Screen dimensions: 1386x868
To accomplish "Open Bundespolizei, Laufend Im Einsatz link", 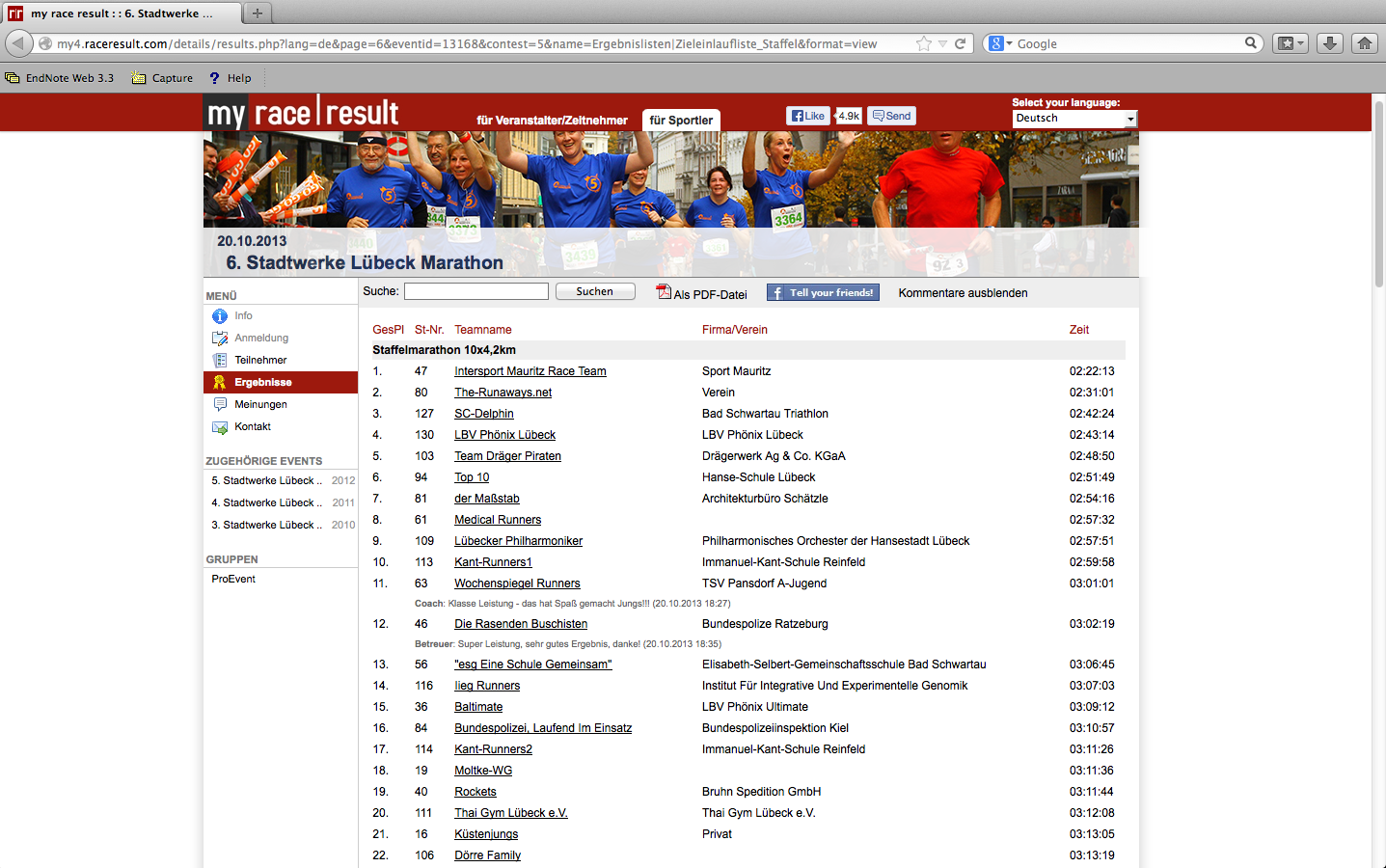I will tap(543, 728).
